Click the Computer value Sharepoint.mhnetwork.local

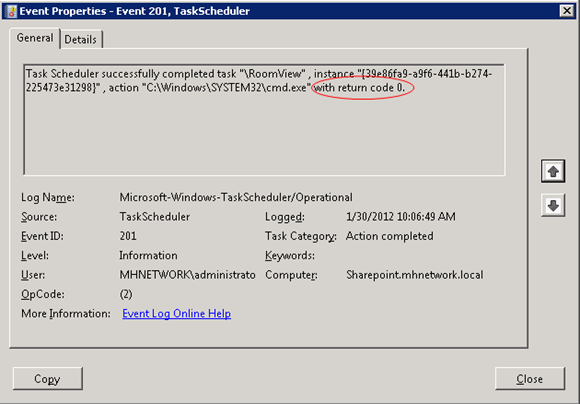pos(415,275)
